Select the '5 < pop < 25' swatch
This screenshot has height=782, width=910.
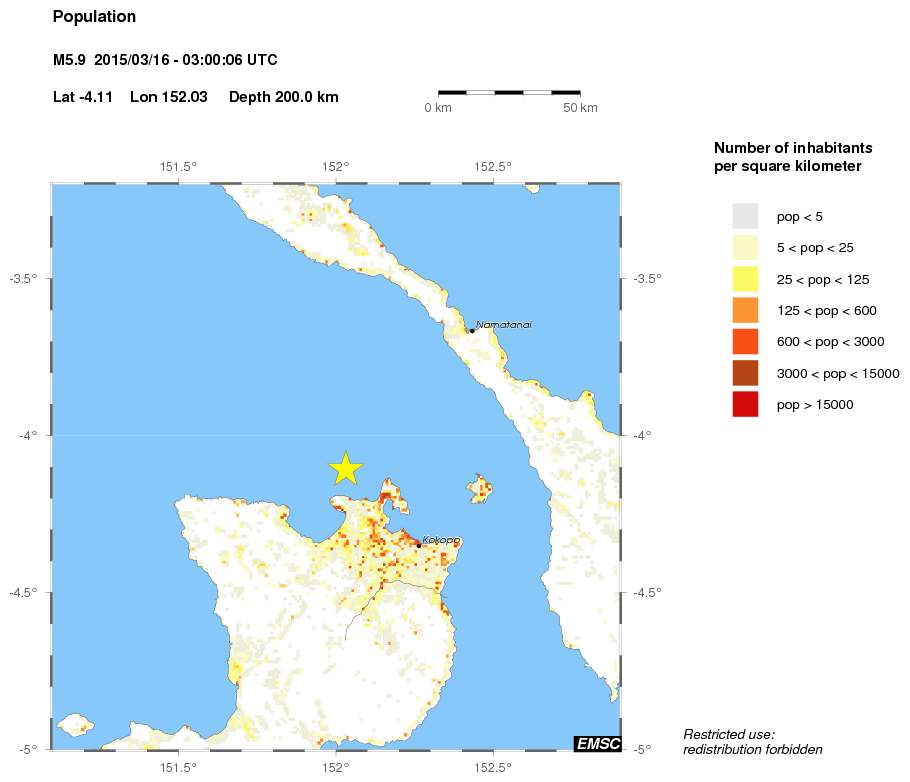pos(745,247)
